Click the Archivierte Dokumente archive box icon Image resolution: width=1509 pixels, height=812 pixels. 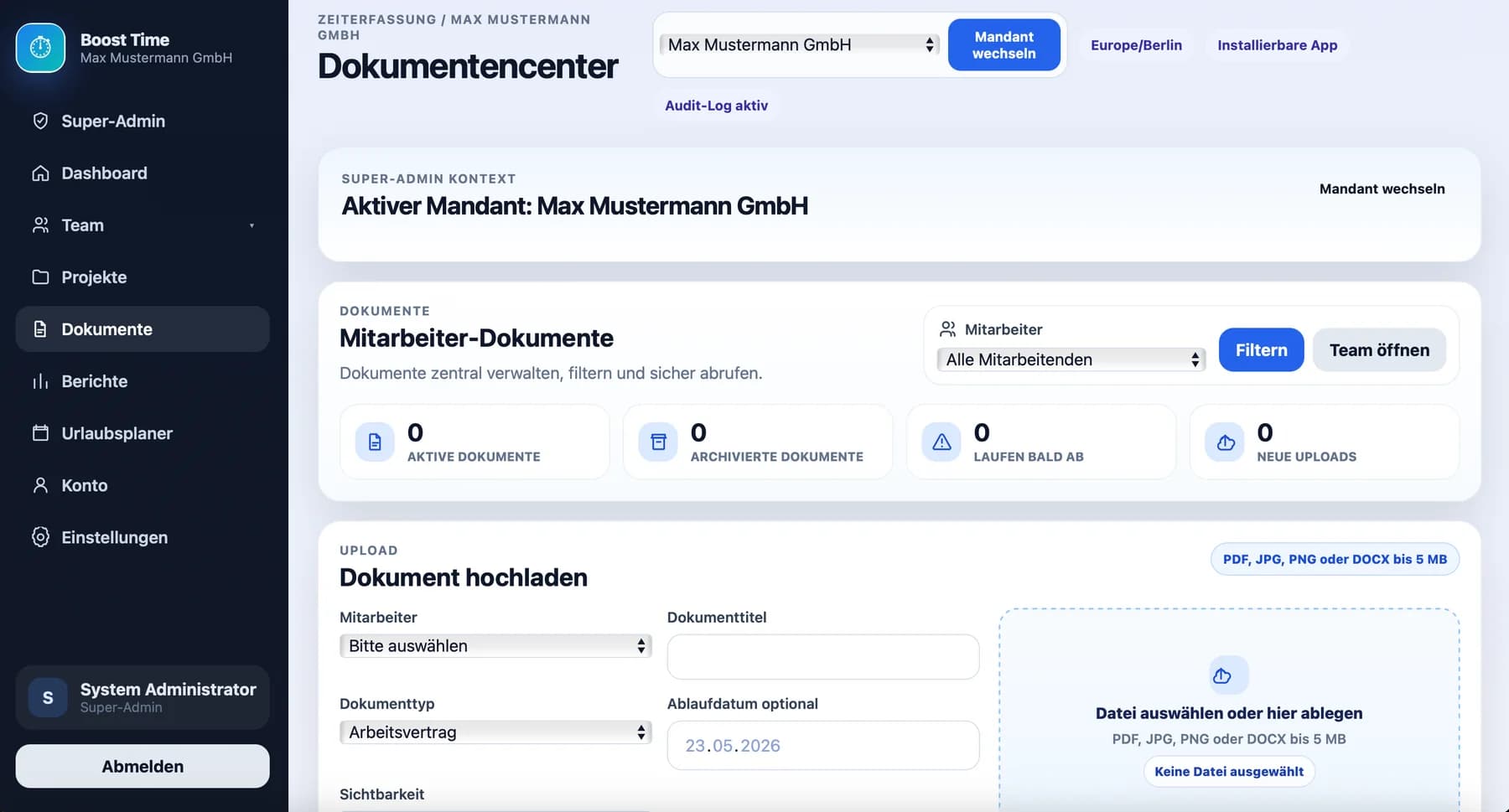(658, 442)
